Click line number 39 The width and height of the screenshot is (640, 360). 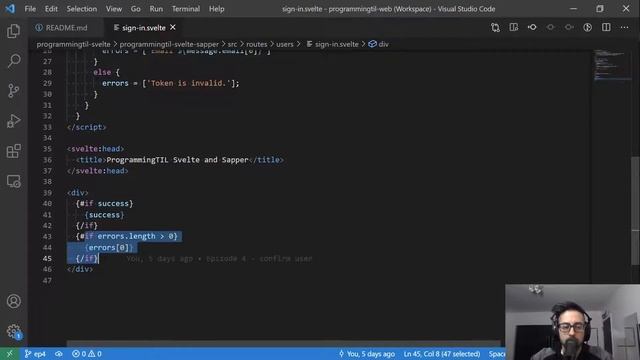coord(47,193)
